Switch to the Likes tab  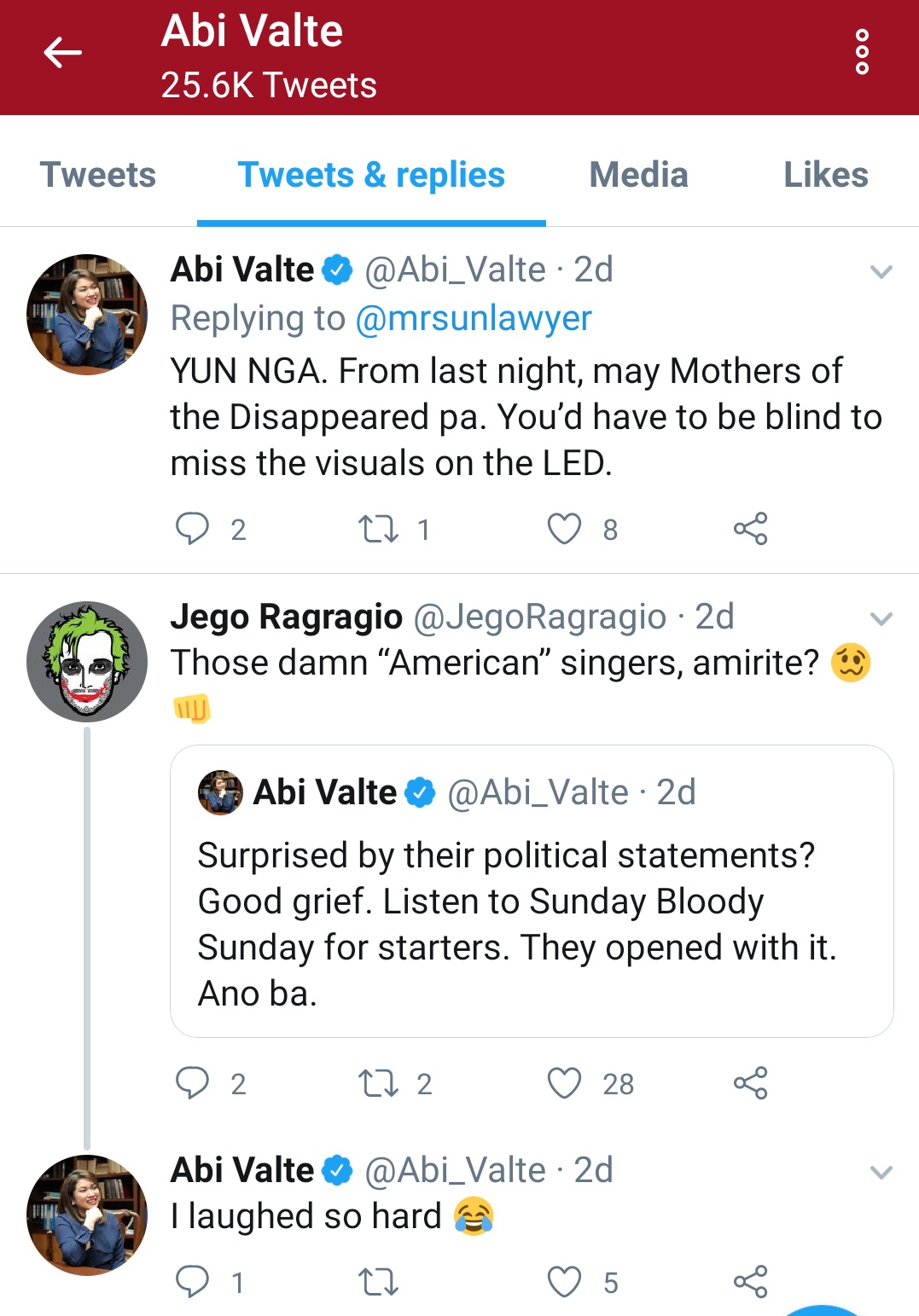(x=825, y=175)
